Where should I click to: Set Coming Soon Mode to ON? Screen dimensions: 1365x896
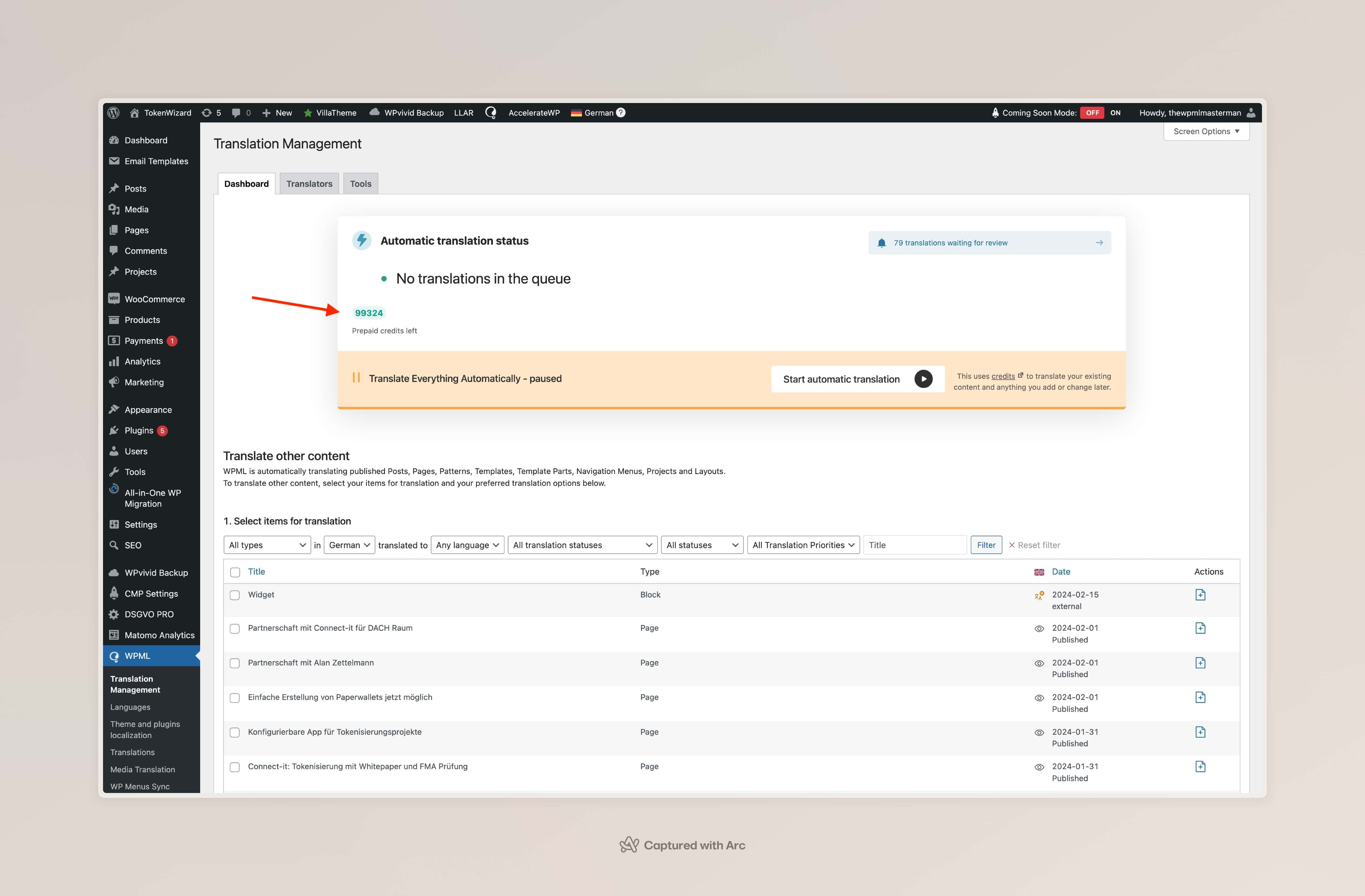click(x=1115, y=112)
